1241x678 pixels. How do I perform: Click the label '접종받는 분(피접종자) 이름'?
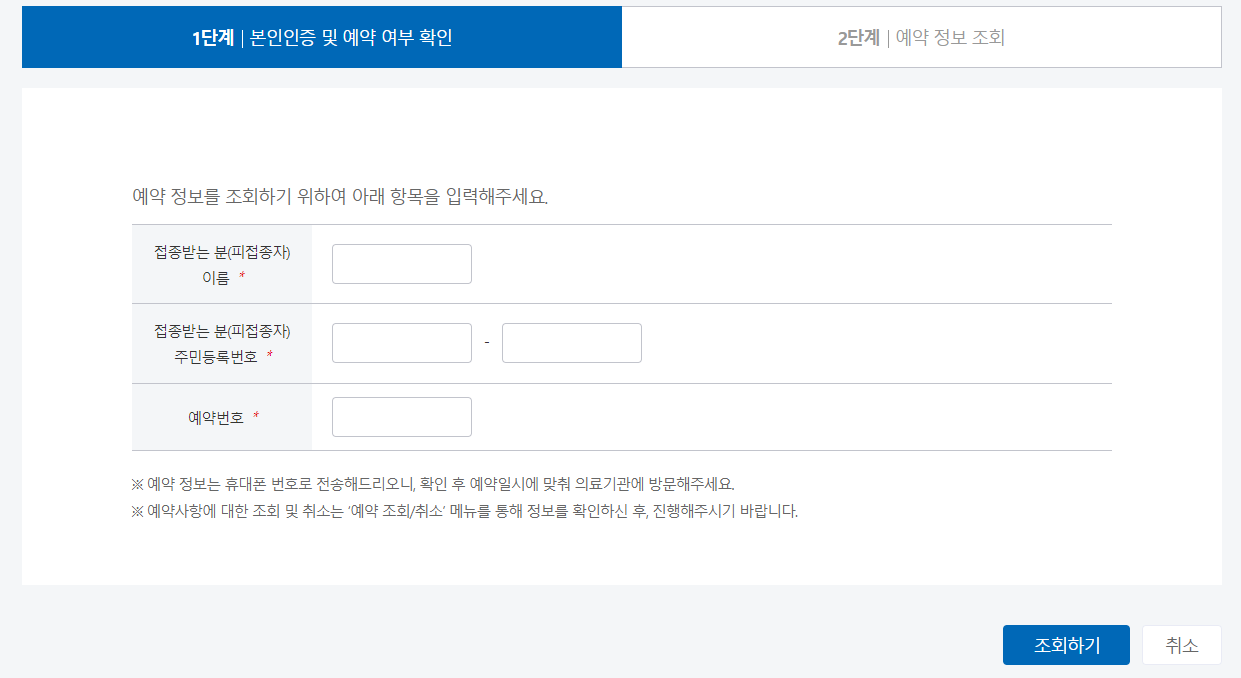[x=222, y=265]
